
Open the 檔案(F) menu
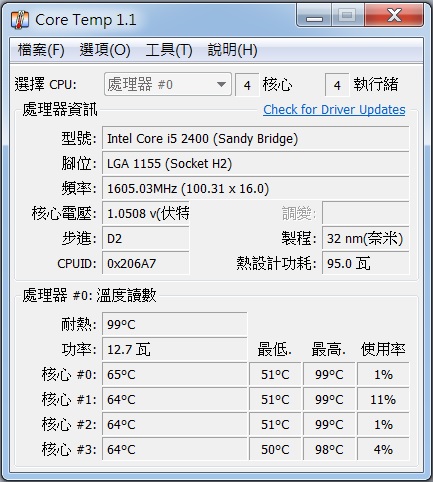pyautogui.click(x=41, y=50)
